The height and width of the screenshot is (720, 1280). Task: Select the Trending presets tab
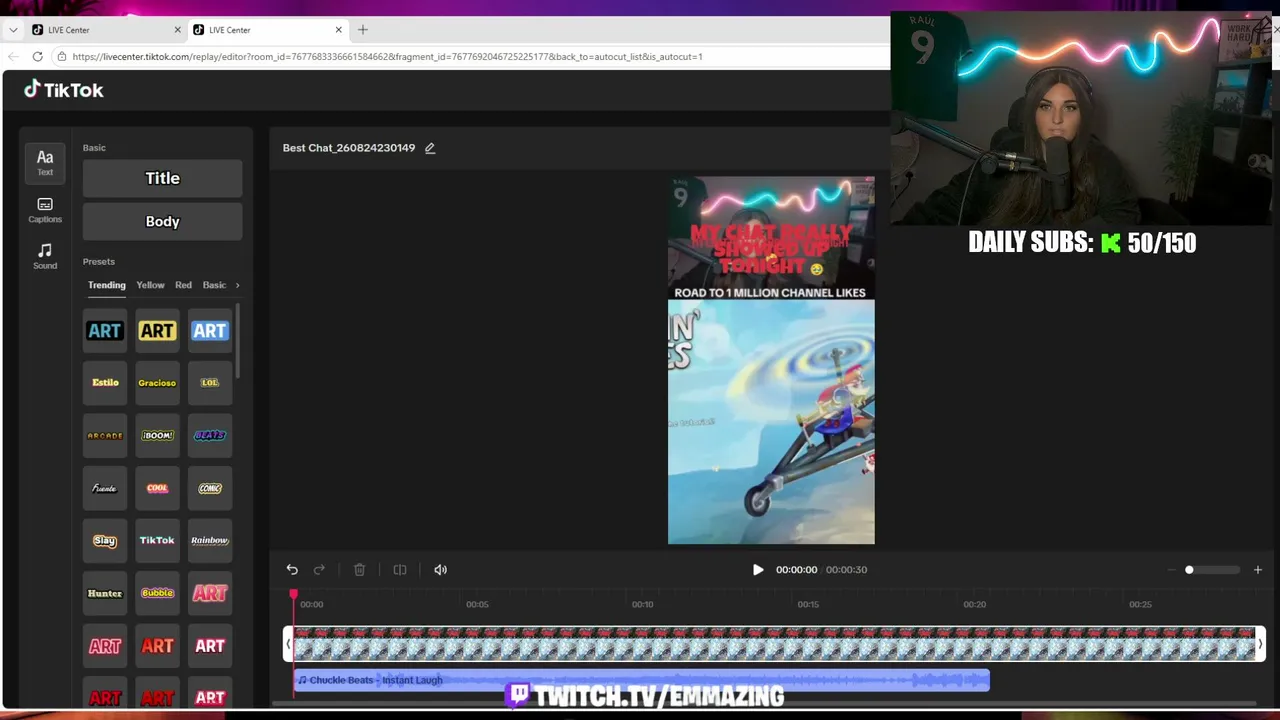(x=107, y=285)
